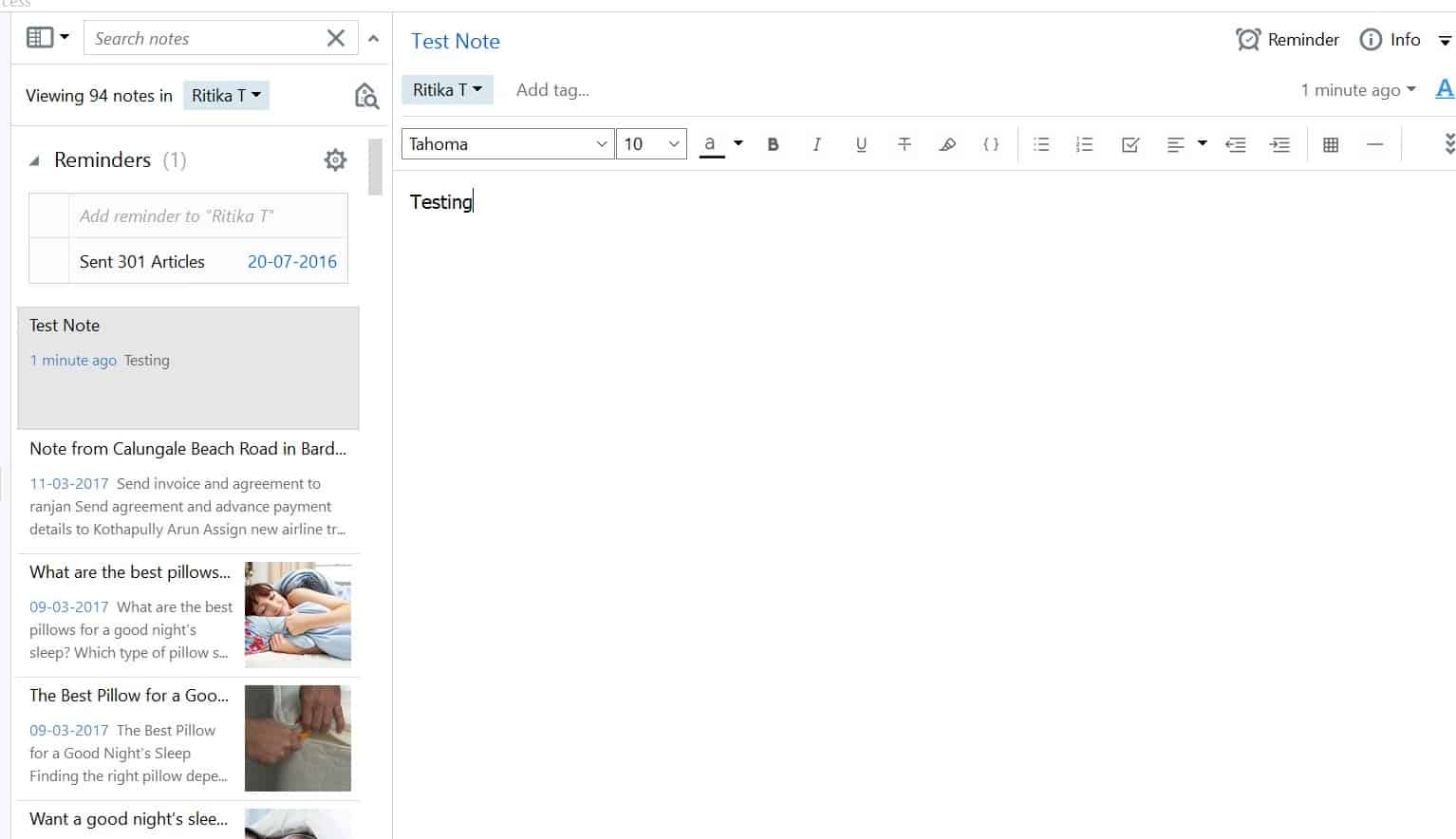
Task: Increase indent of text
Action: tap(1279, 144)
